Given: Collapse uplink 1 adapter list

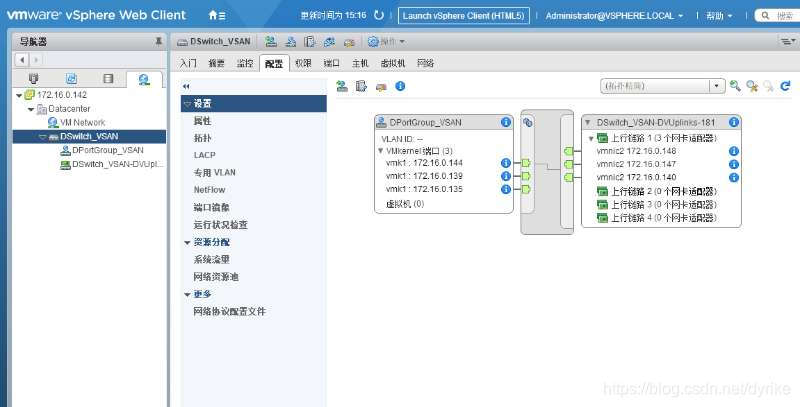Looking at the screenshot, I should [x=591, y=138].
